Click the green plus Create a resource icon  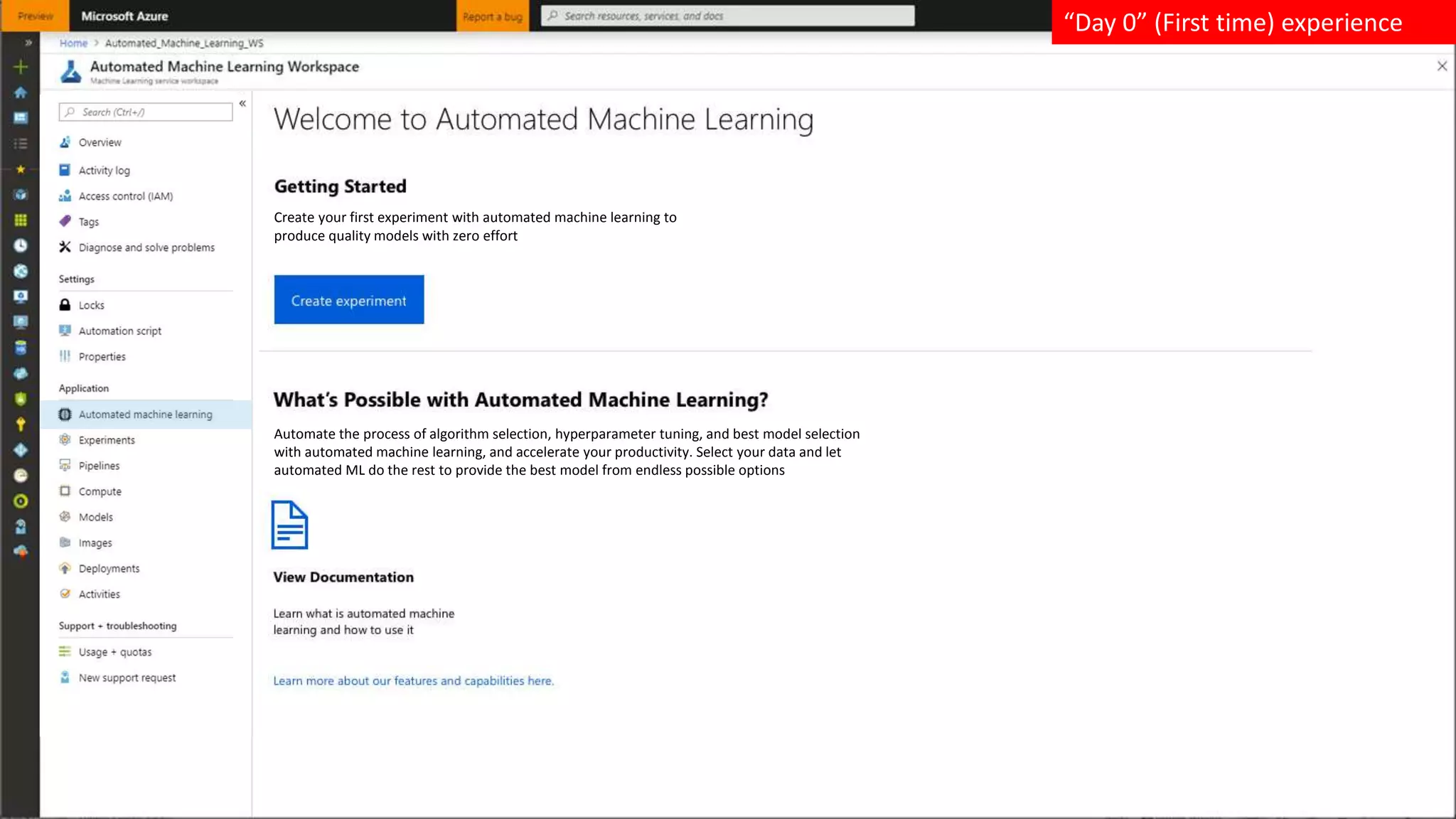coord(21,67)
